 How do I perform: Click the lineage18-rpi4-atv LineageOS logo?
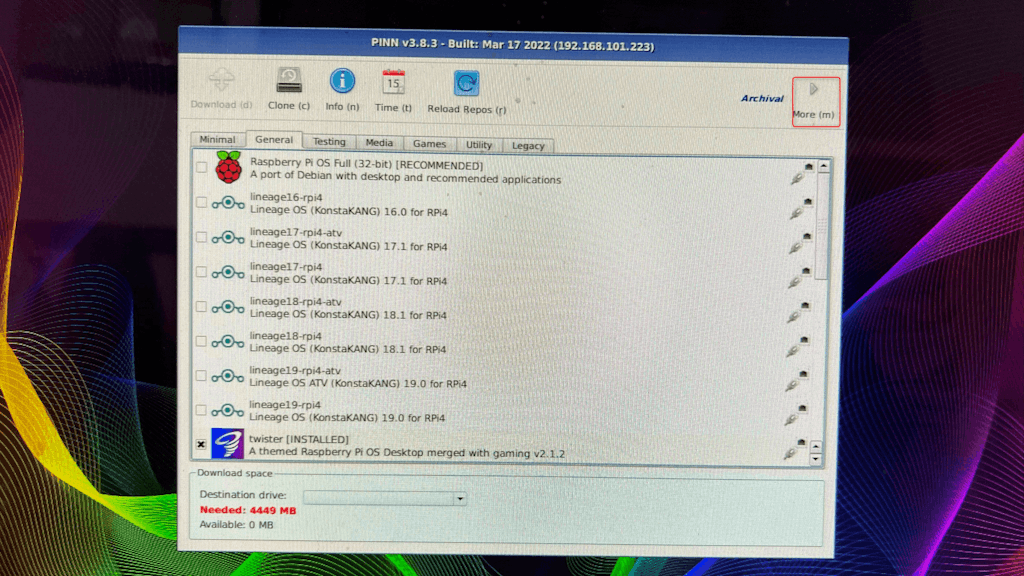(x=228, y=307)
